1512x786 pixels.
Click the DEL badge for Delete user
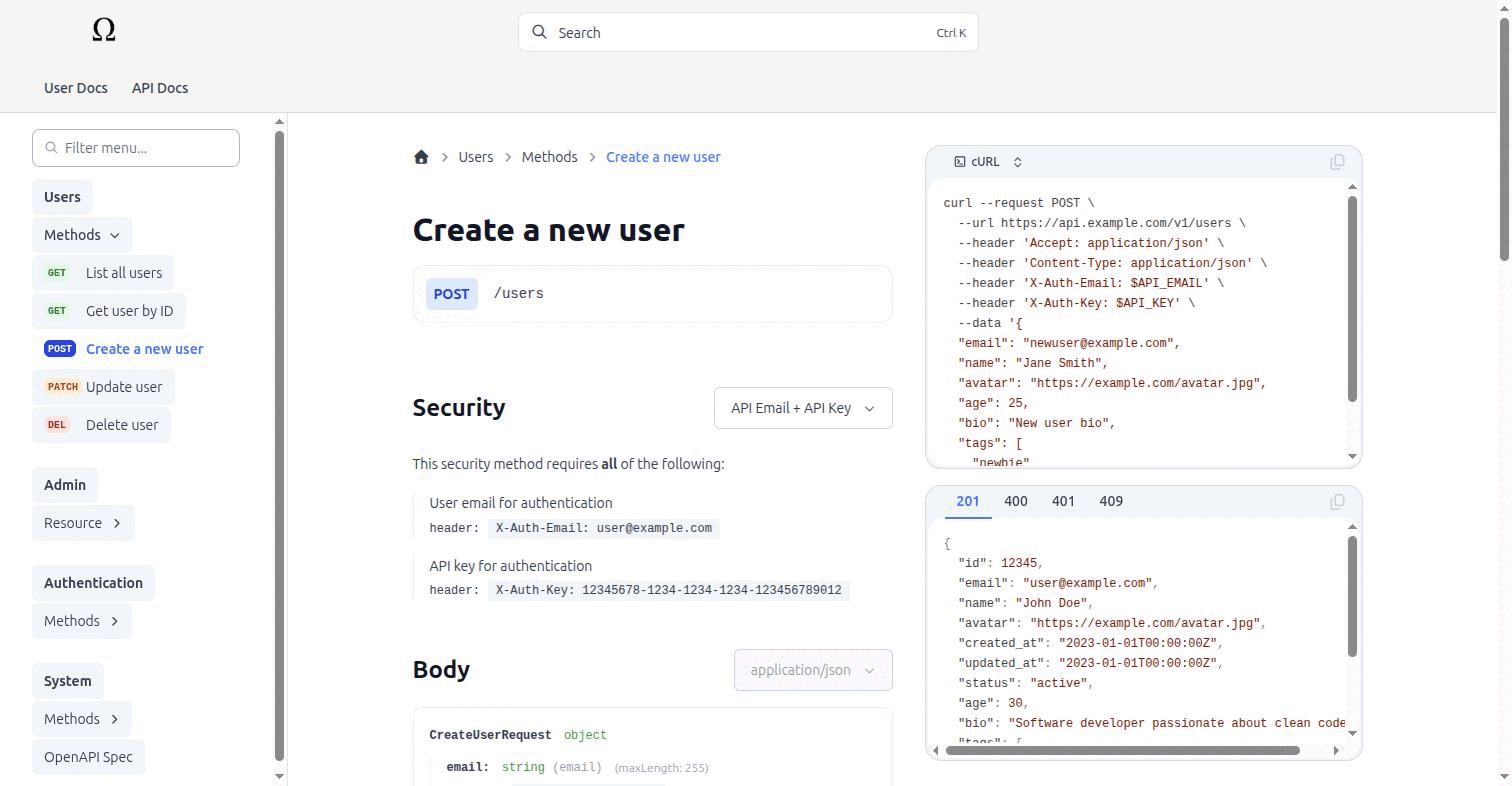[57, 425]
